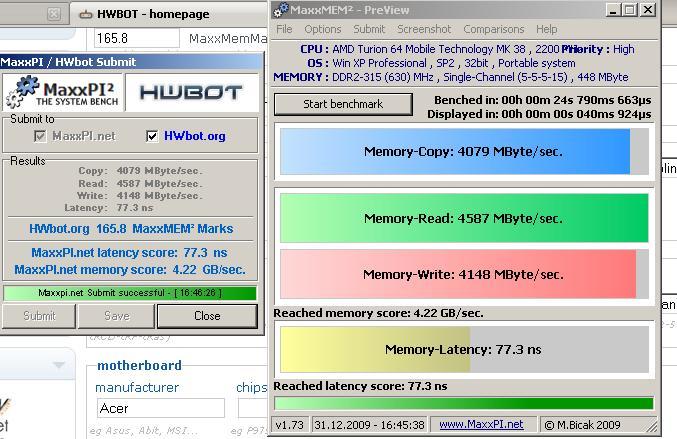Click the Close button in submit dialog
This screenshot has height=439, width=677.
click(x=207, y=316)
